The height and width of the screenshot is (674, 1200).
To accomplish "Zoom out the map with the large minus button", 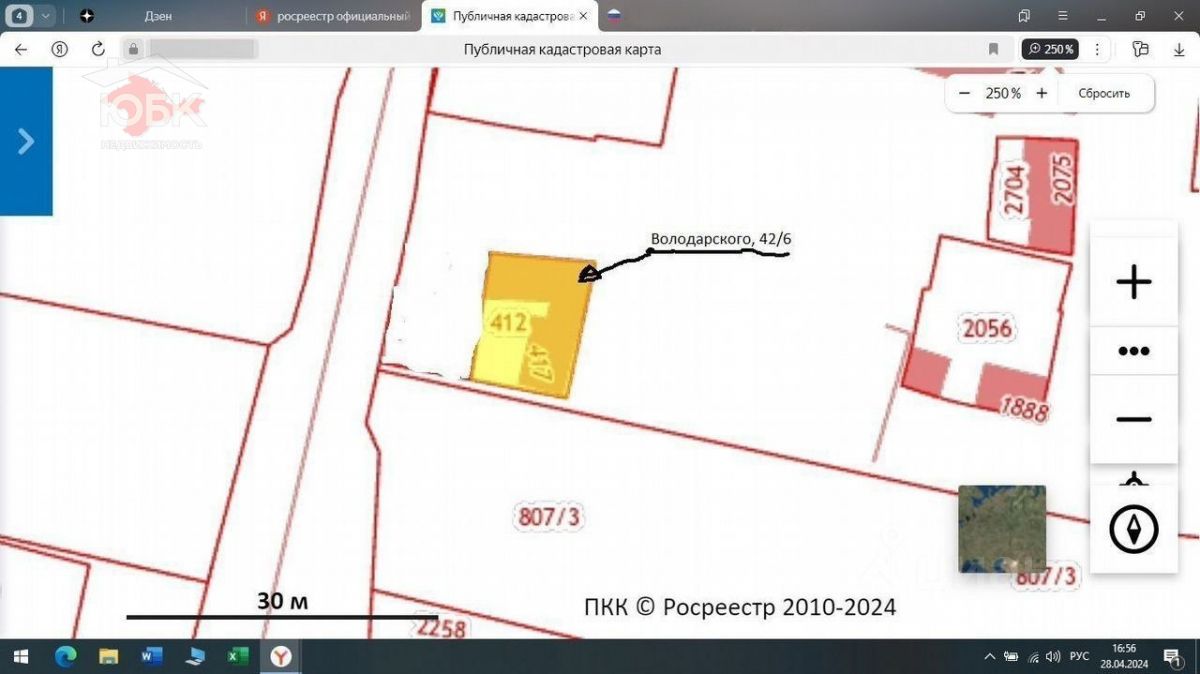I will (x=1133, y=419).
